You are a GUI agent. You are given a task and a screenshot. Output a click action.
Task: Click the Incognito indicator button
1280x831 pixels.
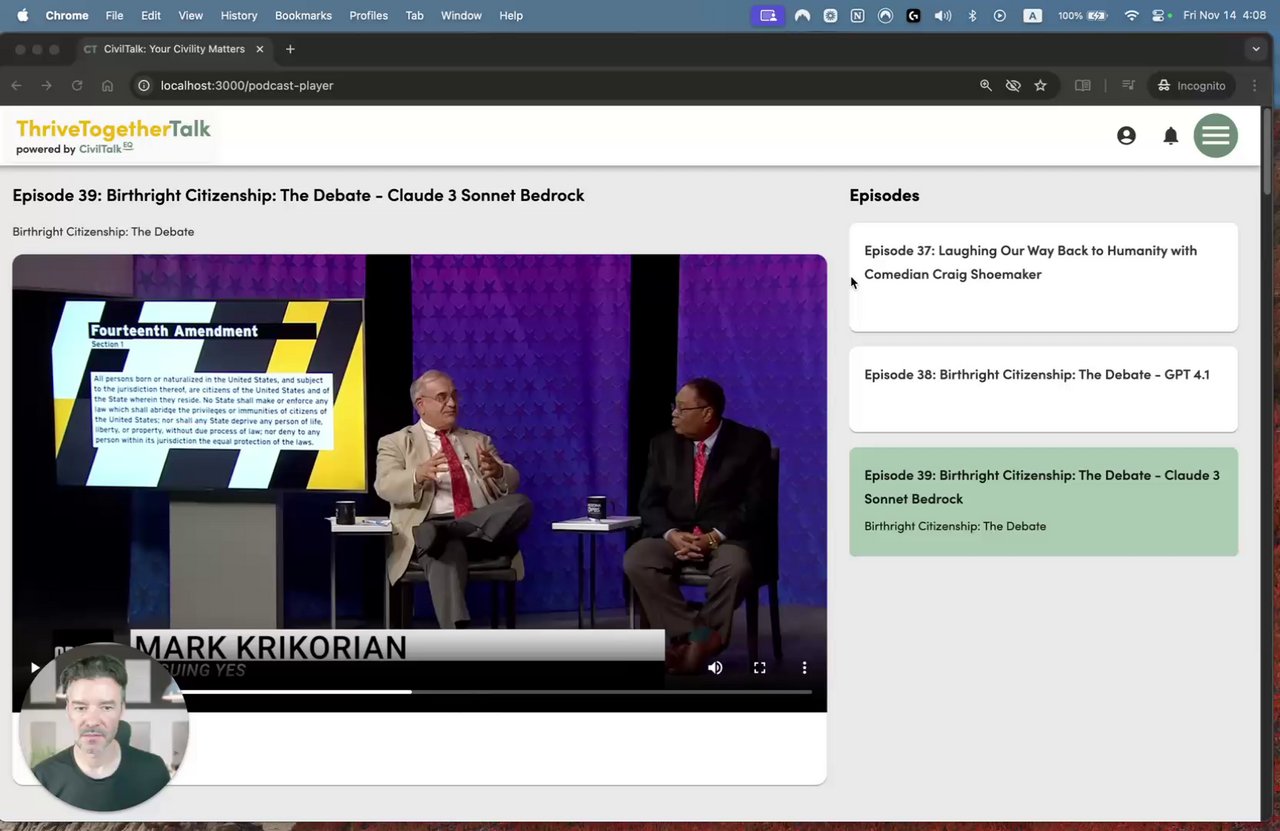[x=1191, y=86]
